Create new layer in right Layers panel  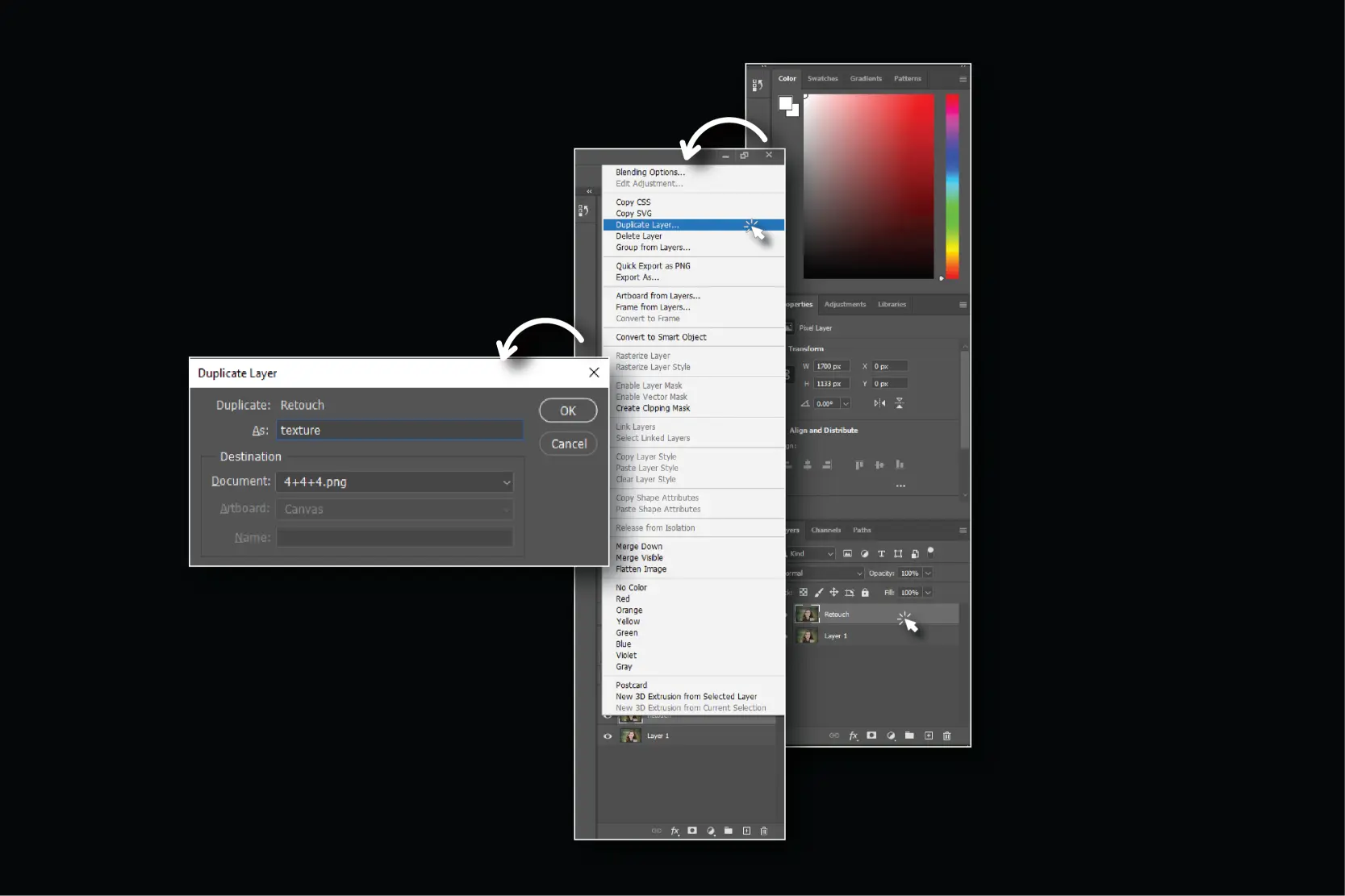[929, 736]
